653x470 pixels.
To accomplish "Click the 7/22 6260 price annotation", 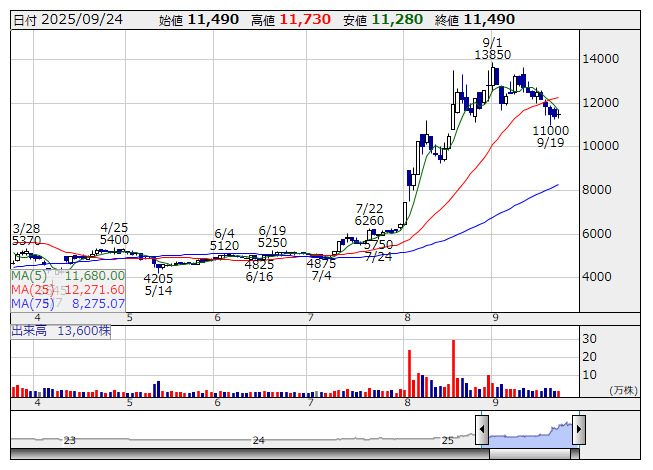I will (369, 214).
